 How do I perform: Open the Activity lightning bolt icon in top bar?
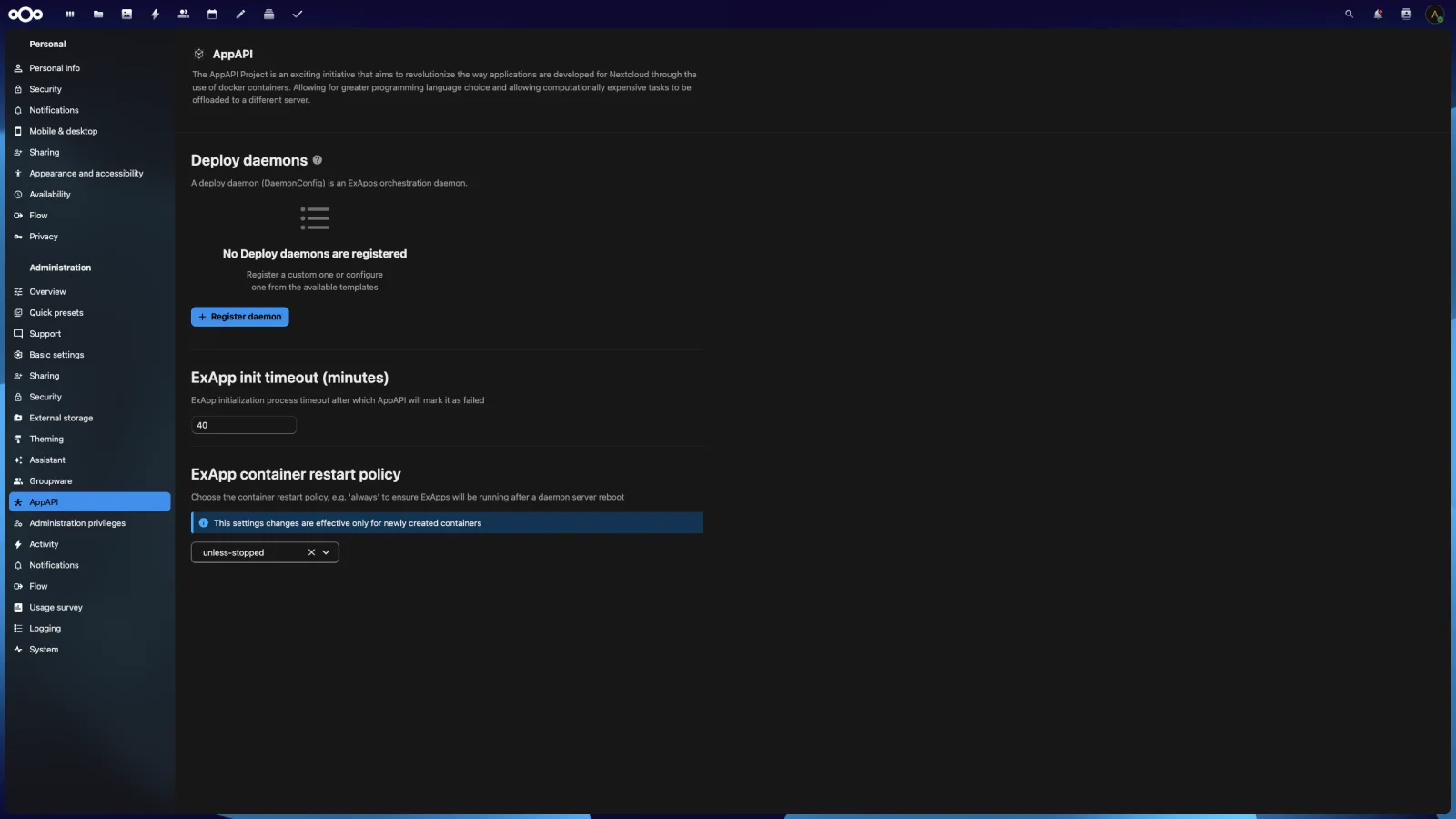[x=156, y=15]
